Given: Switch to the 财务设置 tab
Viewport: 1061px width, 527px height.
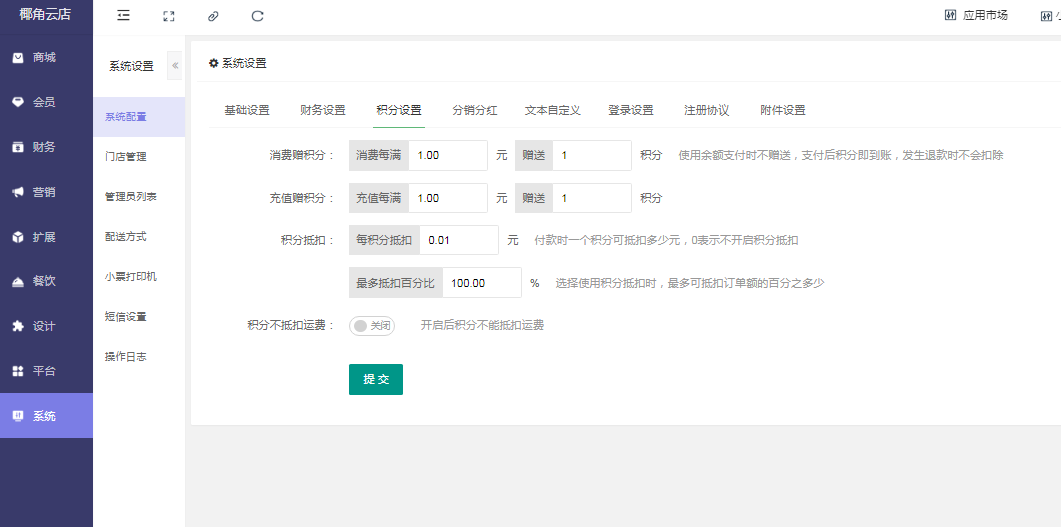Looking at the screenshot, I should (323, 110).
